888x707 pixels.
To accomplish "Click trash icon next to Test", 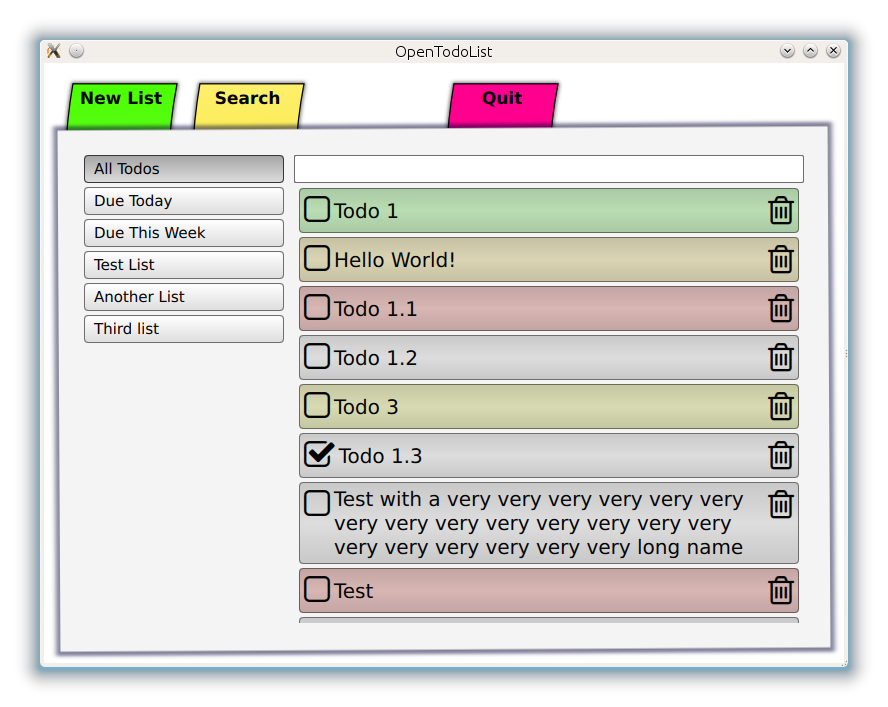I will pyautogui.click(x=780, y=591).
